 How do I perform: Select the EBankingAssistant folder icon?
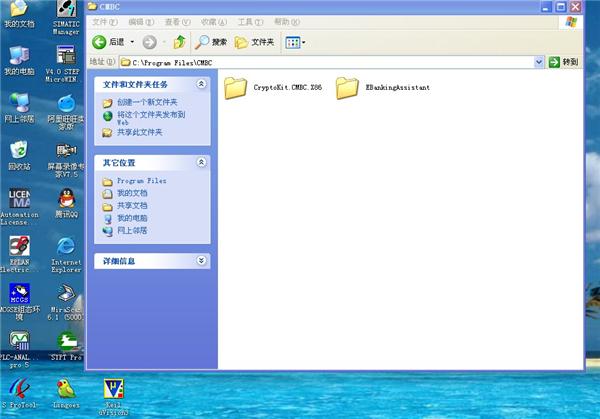click(x=347, y=88)
